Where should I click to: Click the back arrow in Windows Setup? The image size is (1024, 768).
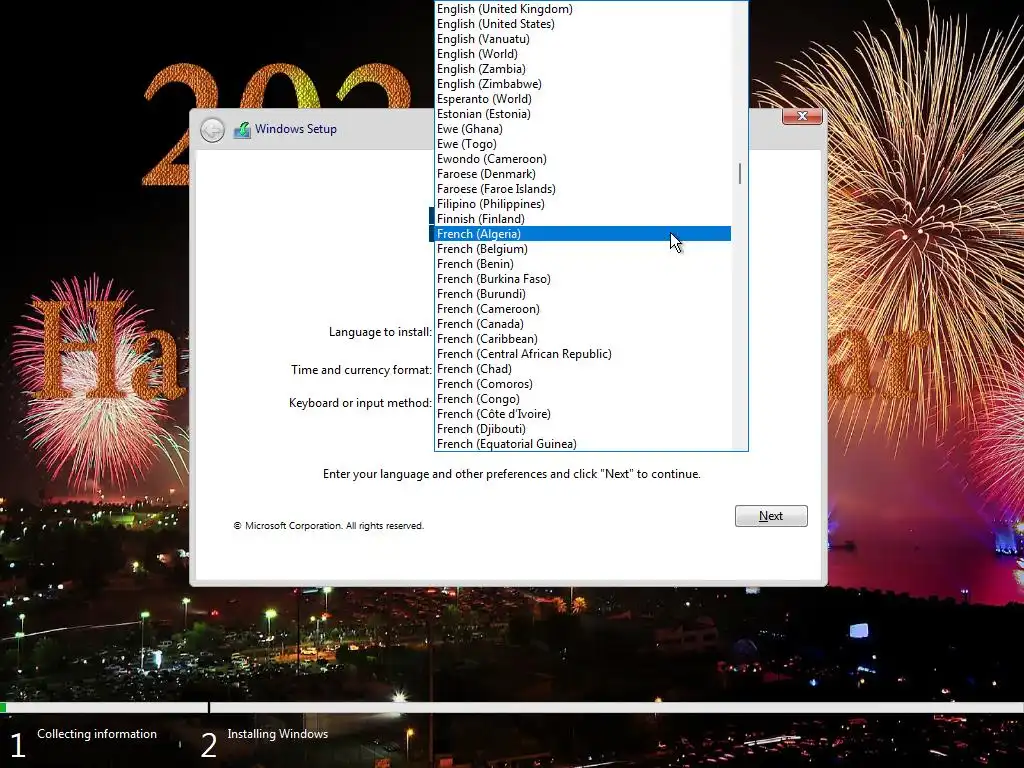(212, 130)
